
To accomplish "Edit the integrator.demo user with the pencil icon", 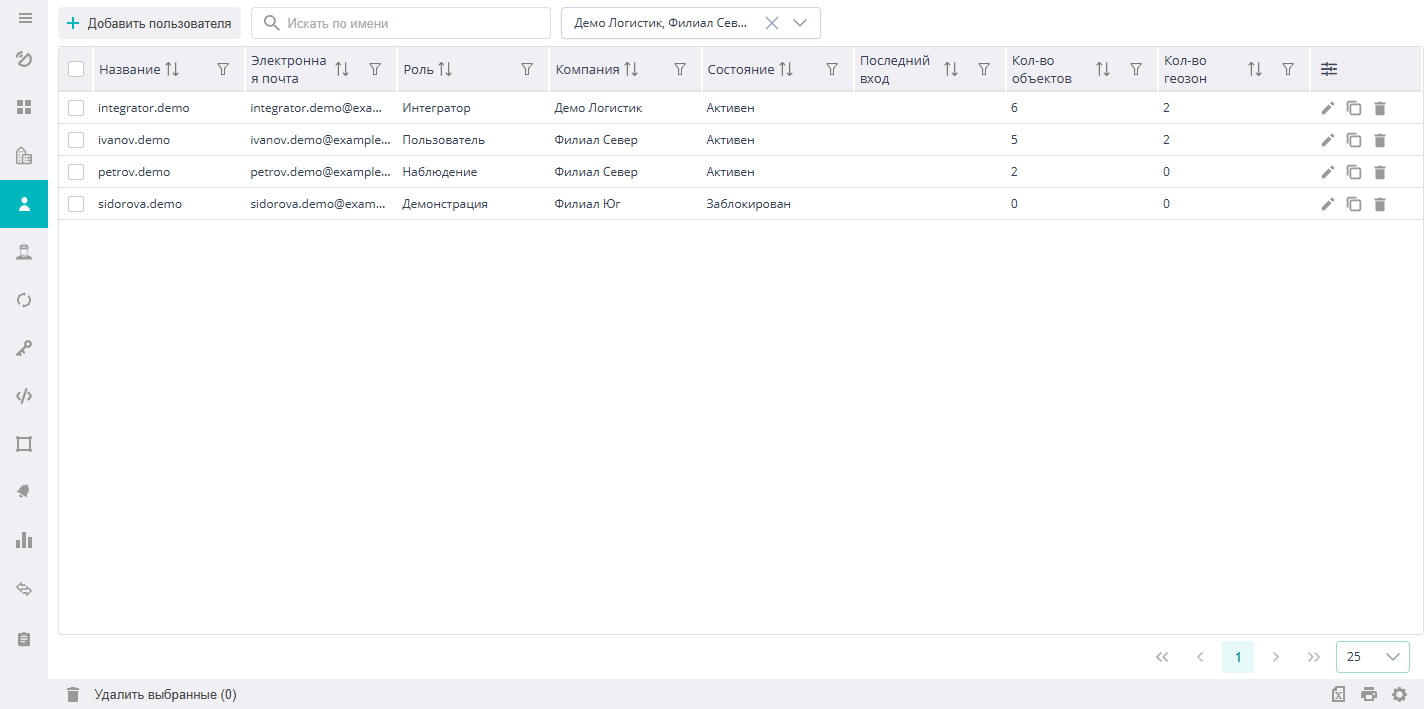I will coord(1328,108).
